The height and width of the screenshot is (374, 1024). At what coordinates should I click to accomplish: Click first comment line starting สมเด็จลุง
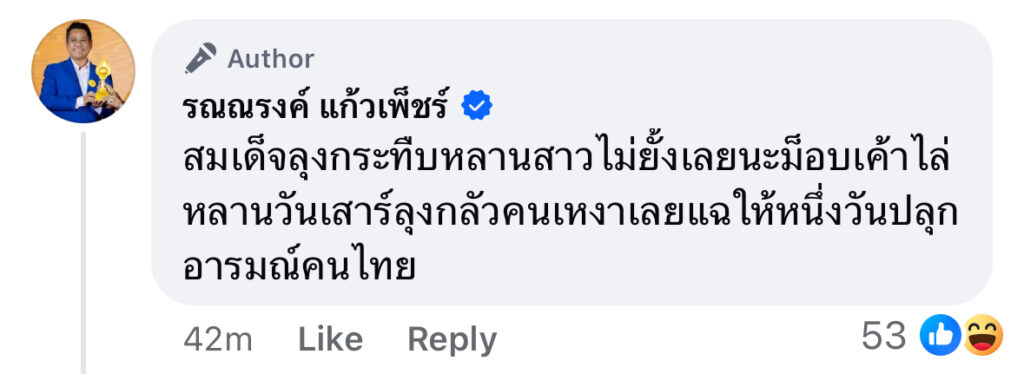coord(566,163)
